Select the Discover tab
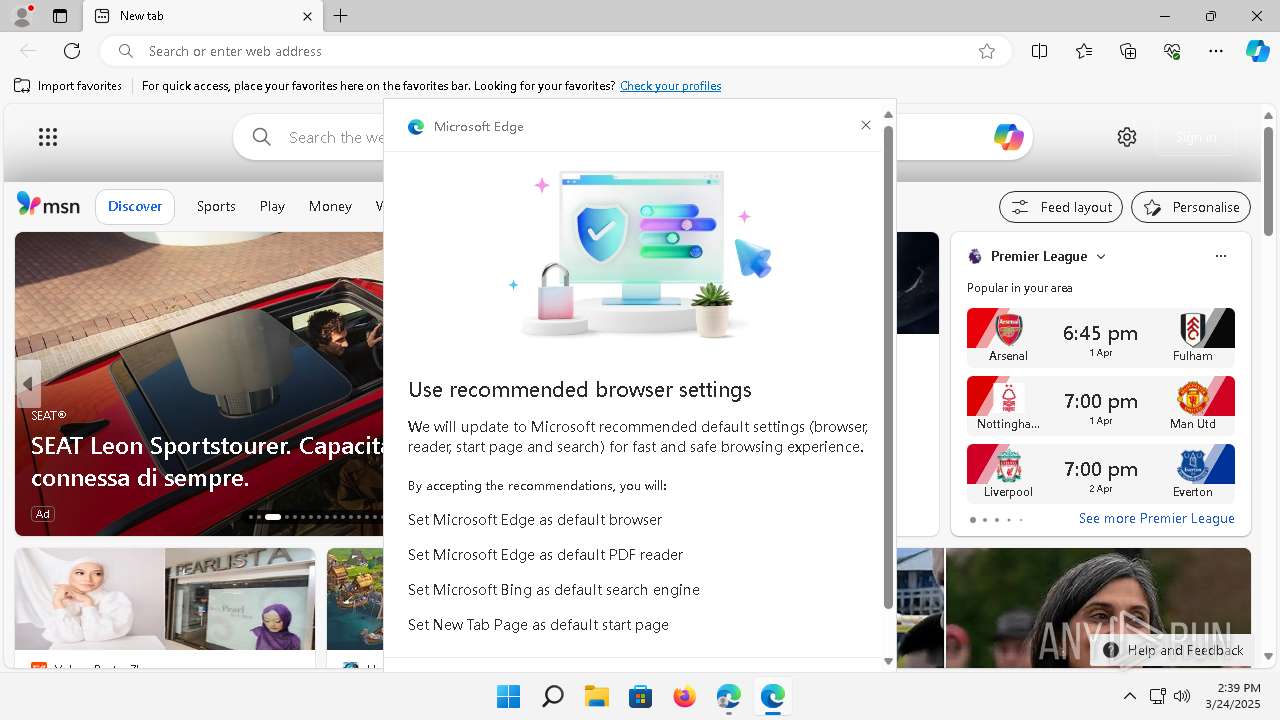The height and width of the screenshot is (720, 1280). [135, 206]
